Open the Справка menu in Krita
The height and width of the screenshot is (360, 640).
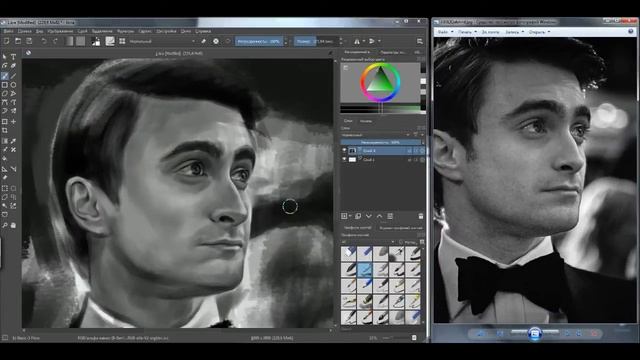click(x=203, y=31)
